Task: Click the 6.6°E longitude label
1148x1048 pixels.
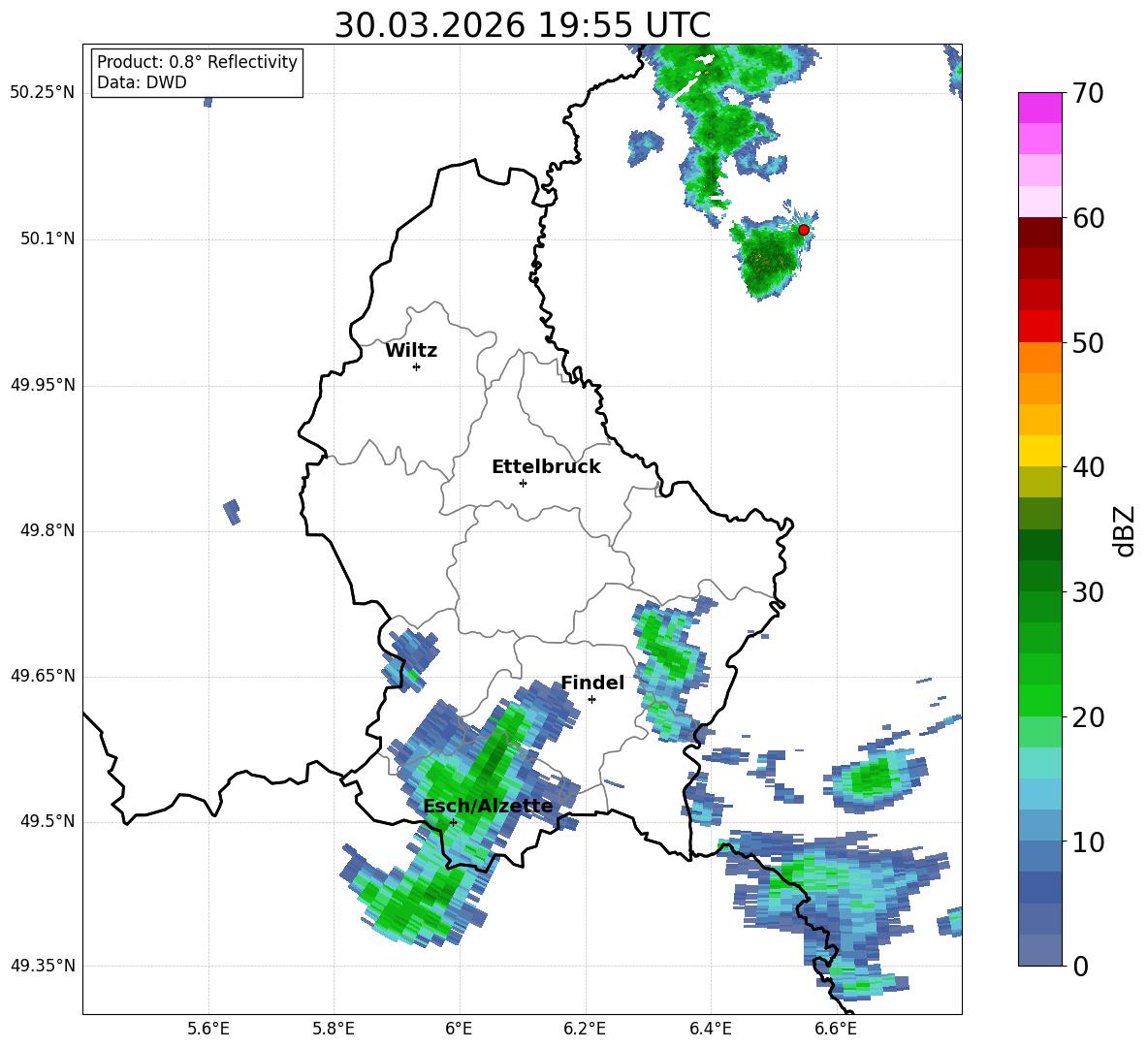Action: 836,1030
